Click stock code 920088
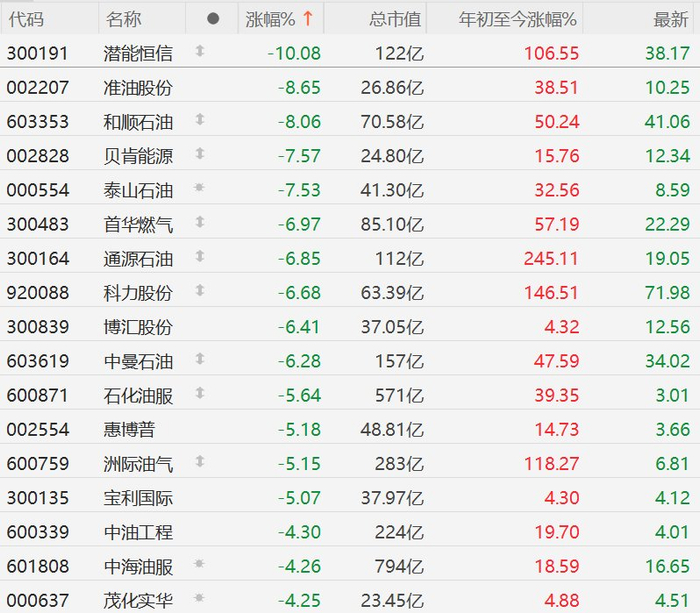Screen dimensions: 700x613 click(x=38, y=293)
